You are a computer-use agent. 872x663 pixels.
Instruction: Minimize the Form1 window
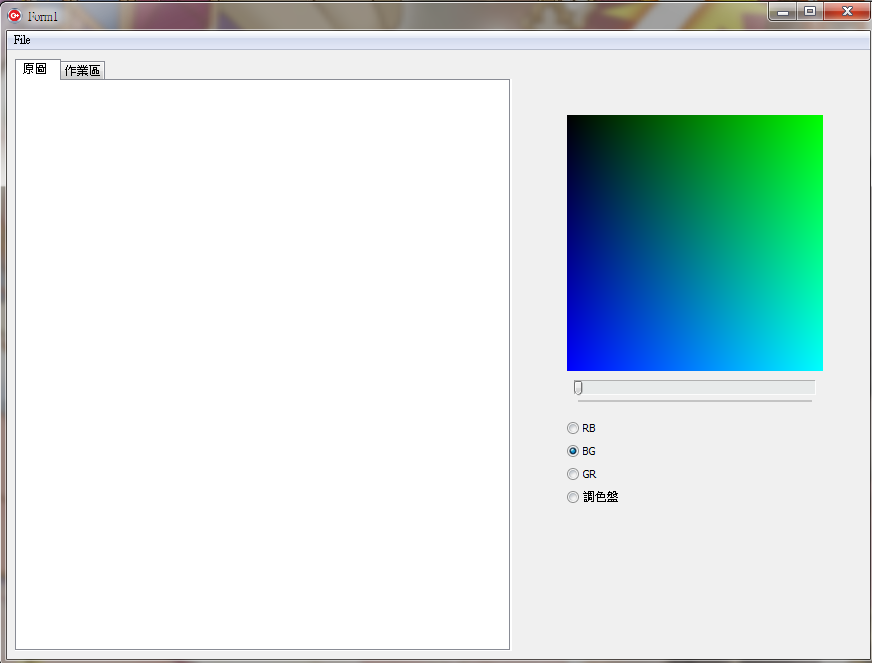tap(783, 11)
